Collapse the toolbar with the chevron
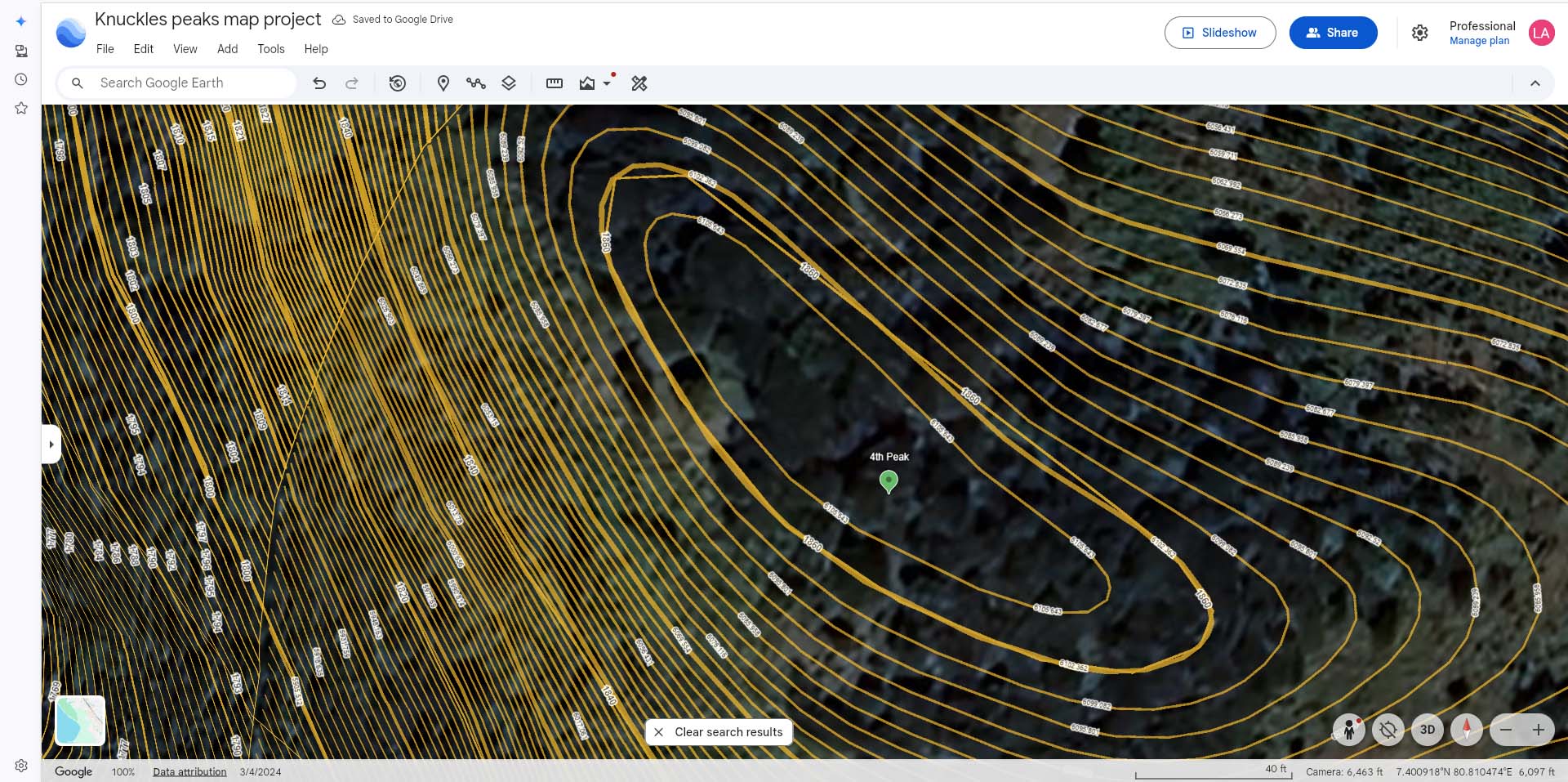Screen dimensions: 1568x782 point(1535,83)
